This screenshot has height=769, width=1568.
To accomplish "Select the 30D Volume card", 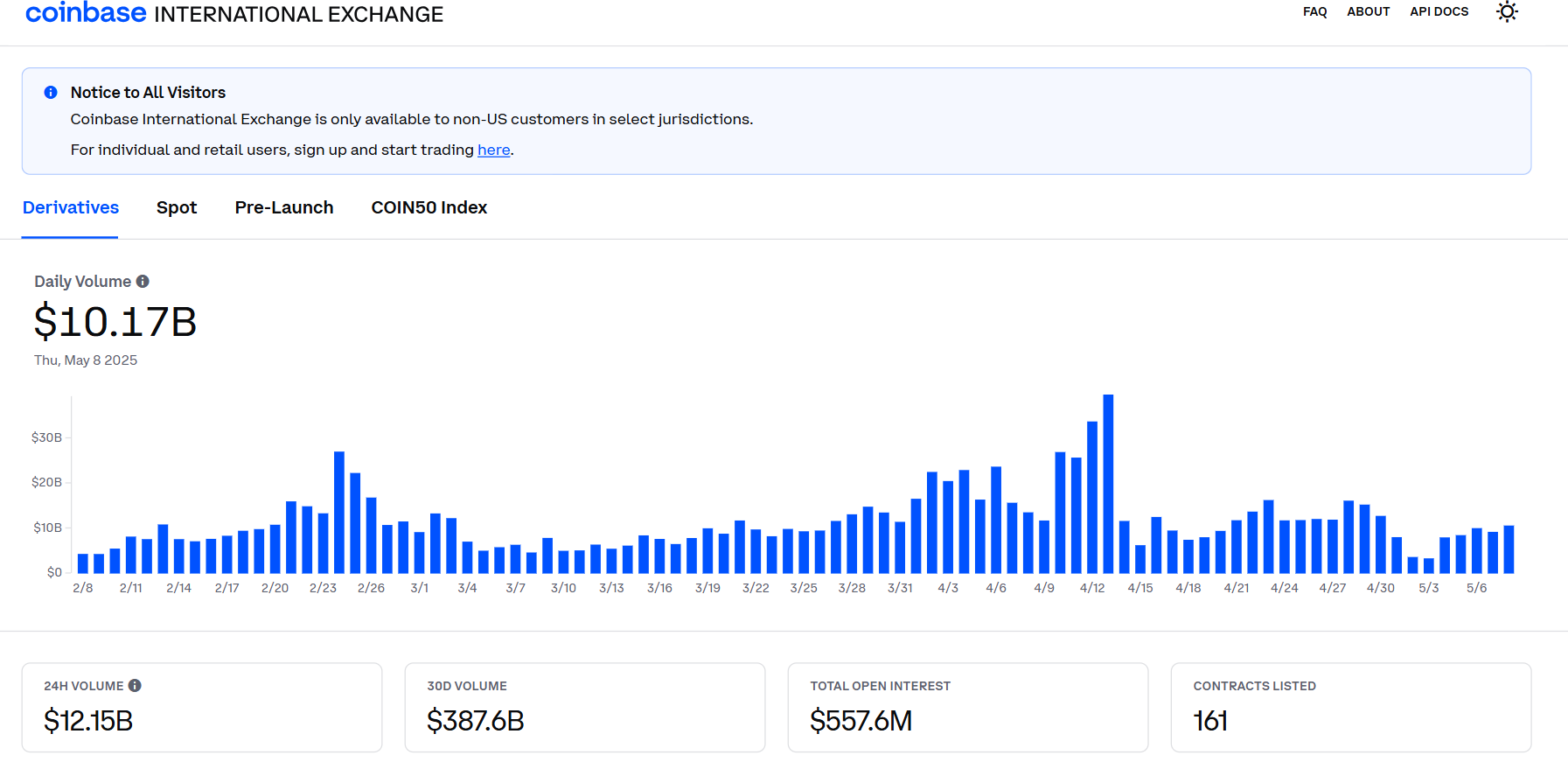I will (584, 707).
